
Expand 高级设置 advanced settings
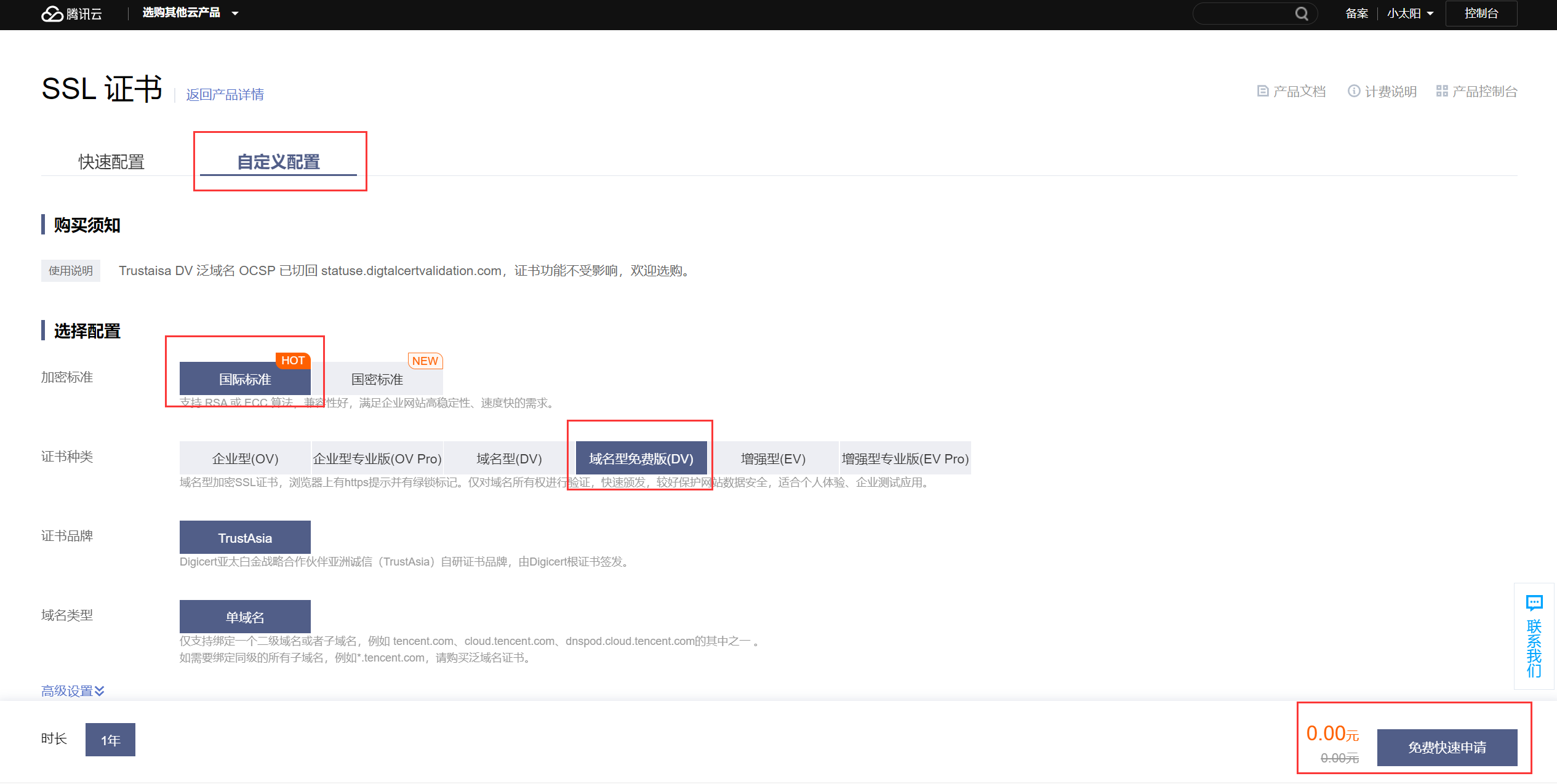click(x=73, y=690)
